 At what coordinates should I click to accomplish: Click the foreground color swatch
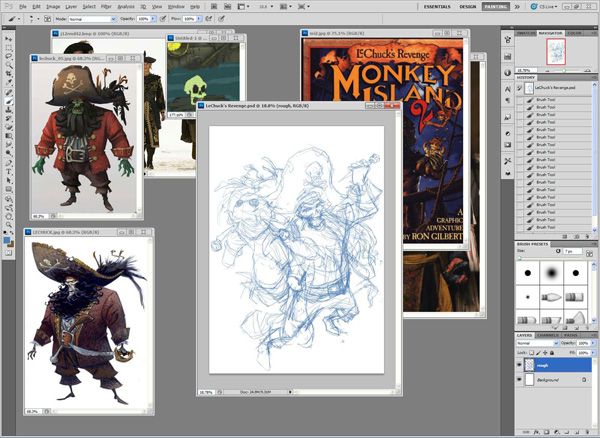coord(7,240)
